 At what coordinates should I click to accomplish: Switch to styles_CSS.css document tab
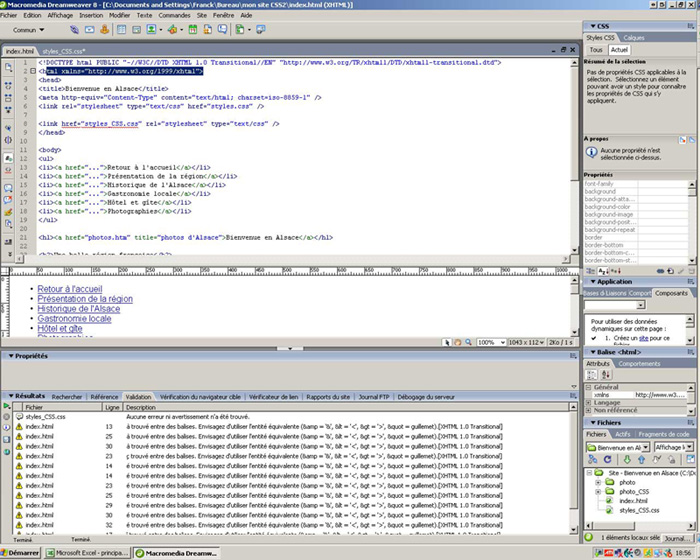(64, 51)
